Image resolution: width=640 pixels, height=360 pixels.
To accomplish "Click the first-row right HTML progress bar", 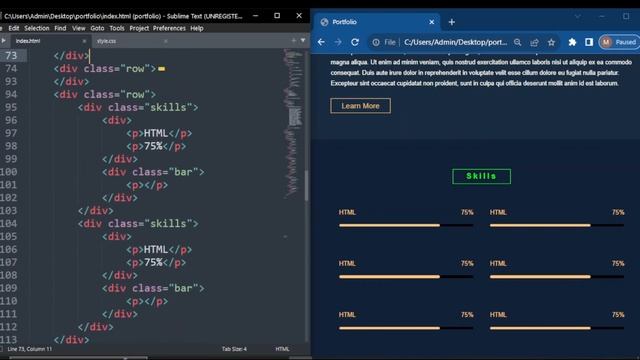I will pos(557,225).
